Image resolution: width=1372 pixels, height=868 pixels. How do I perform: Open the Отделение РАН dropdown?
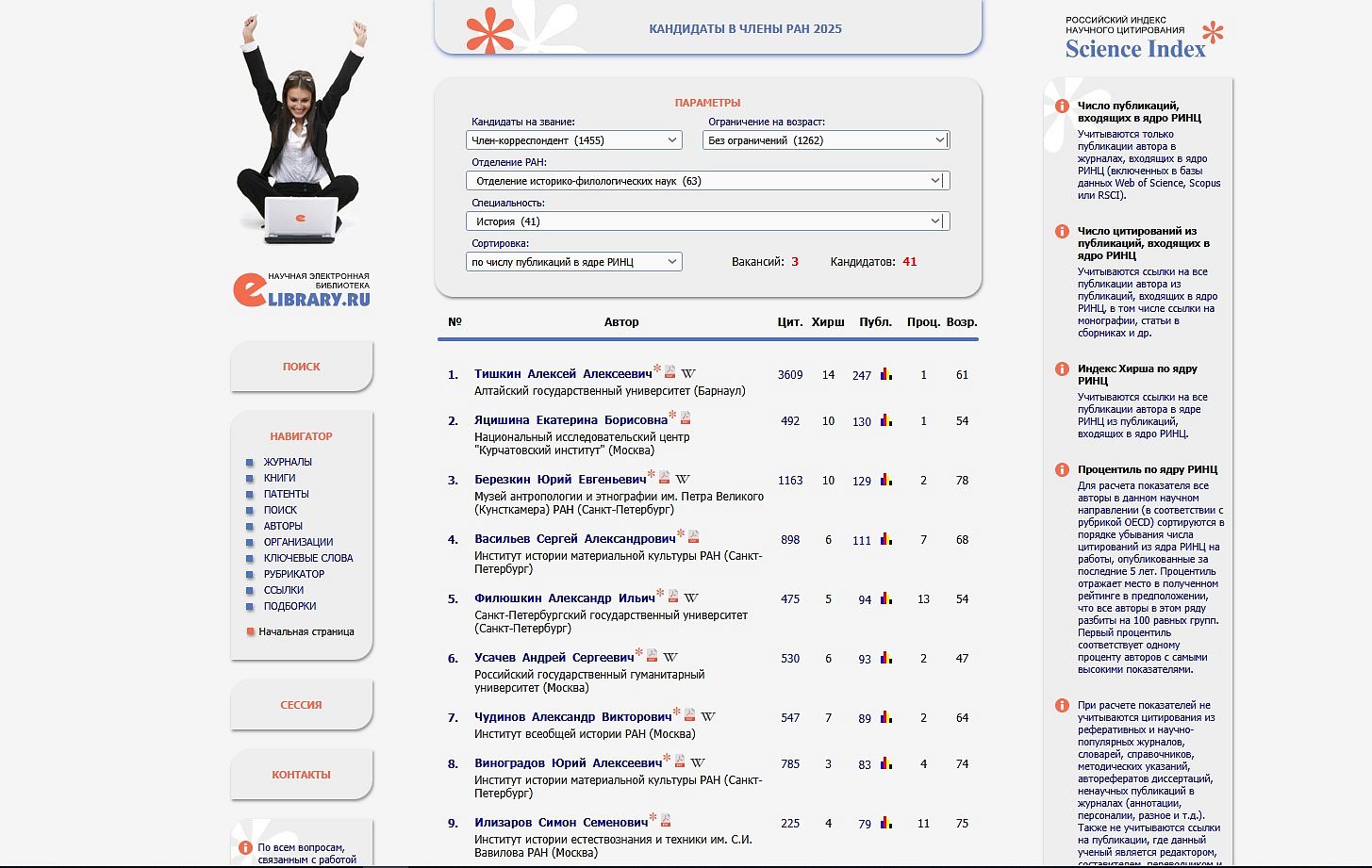coord(707,181)
